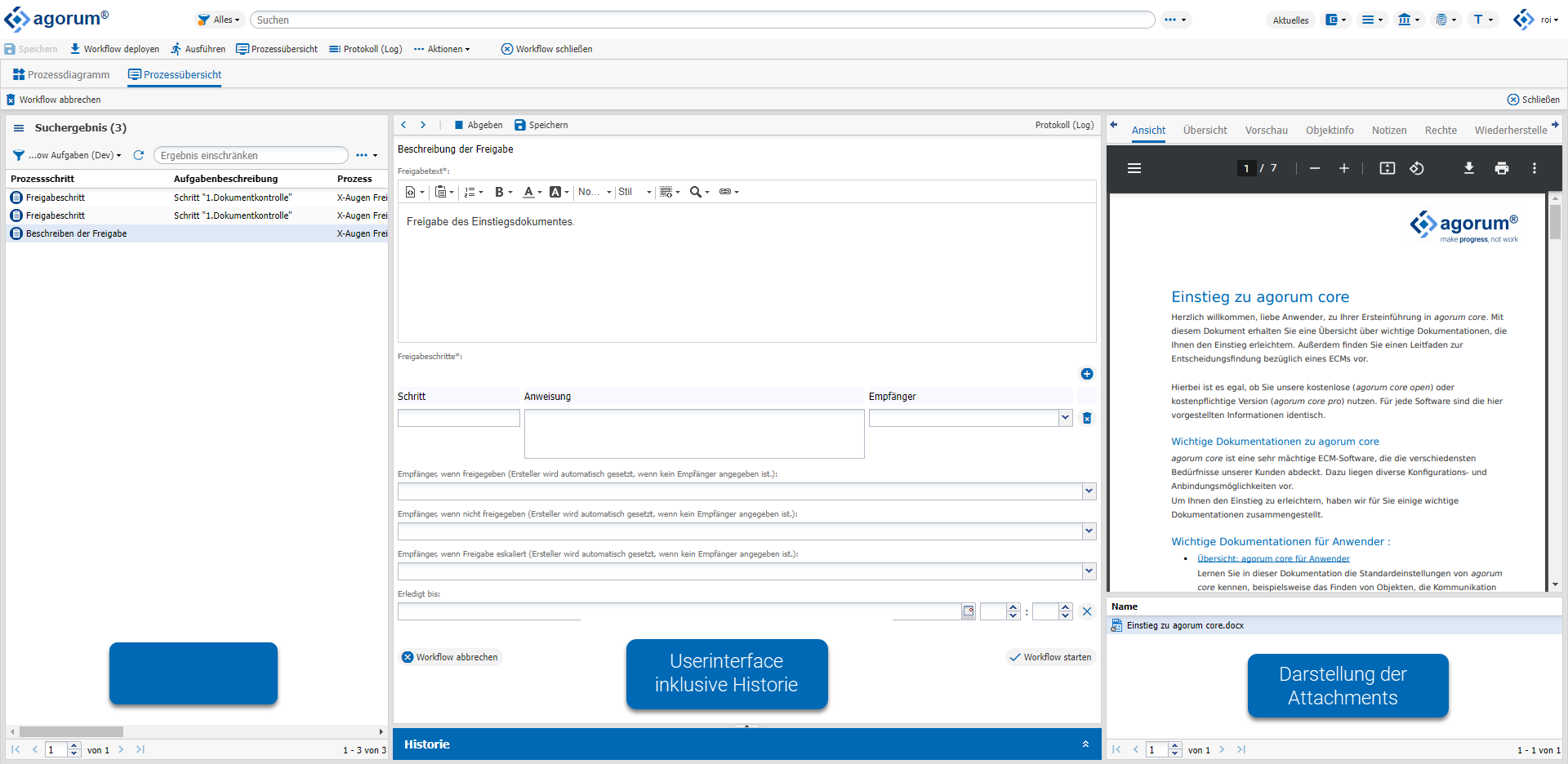The height and width of the screenshot is (764, 1568).
Task: Open the date picker calendar icon
Action: point(969,611)
